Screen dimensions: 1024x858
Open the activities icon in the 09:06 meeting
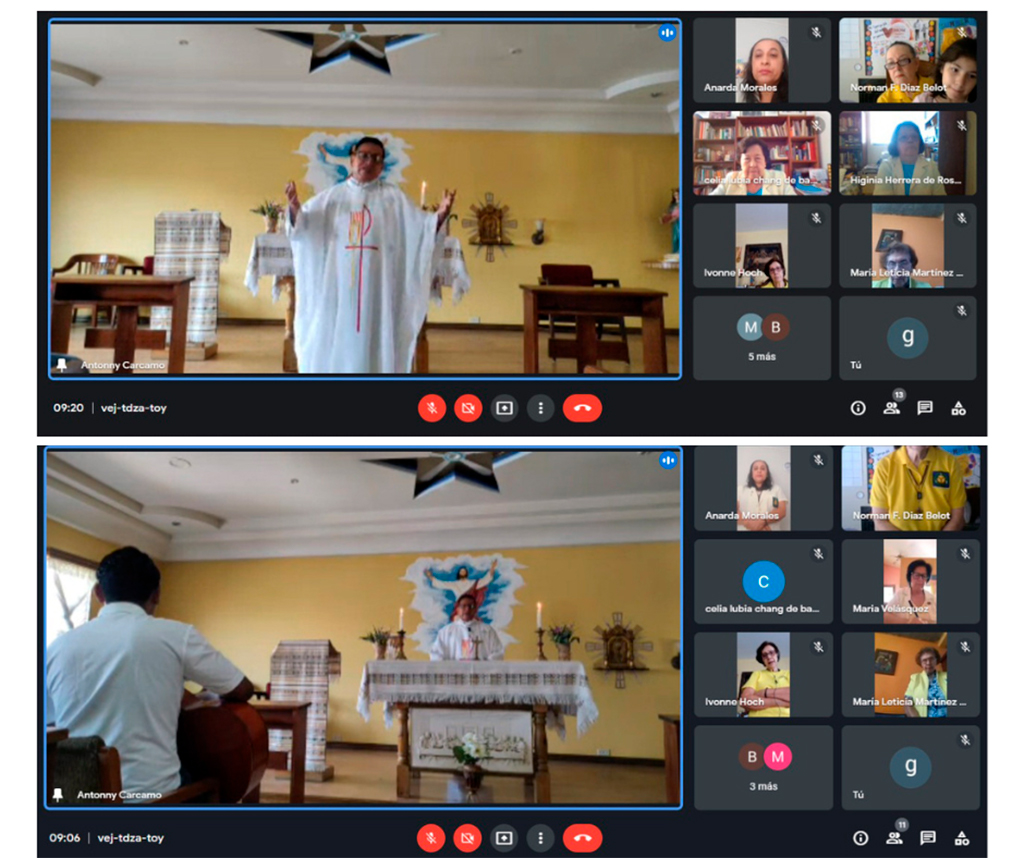(960, 838)
